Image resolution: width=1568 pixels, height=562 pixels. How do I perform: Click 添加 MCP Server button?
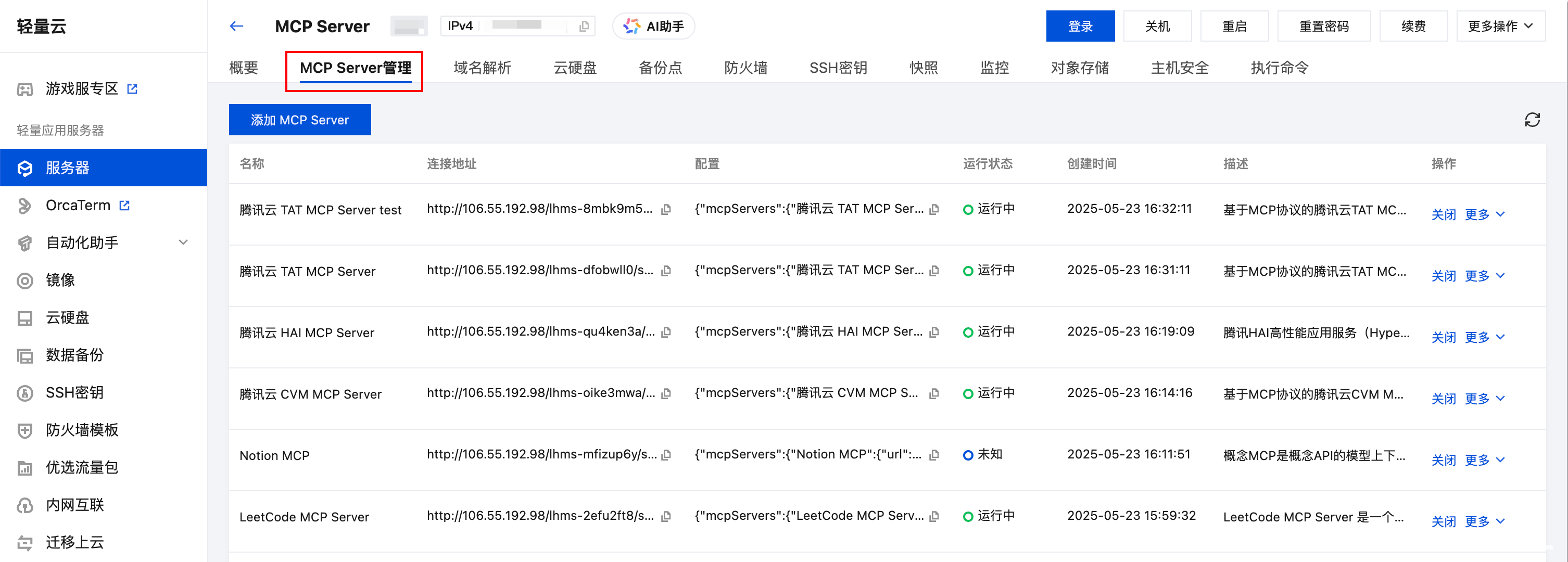click(x=299, y=120)
